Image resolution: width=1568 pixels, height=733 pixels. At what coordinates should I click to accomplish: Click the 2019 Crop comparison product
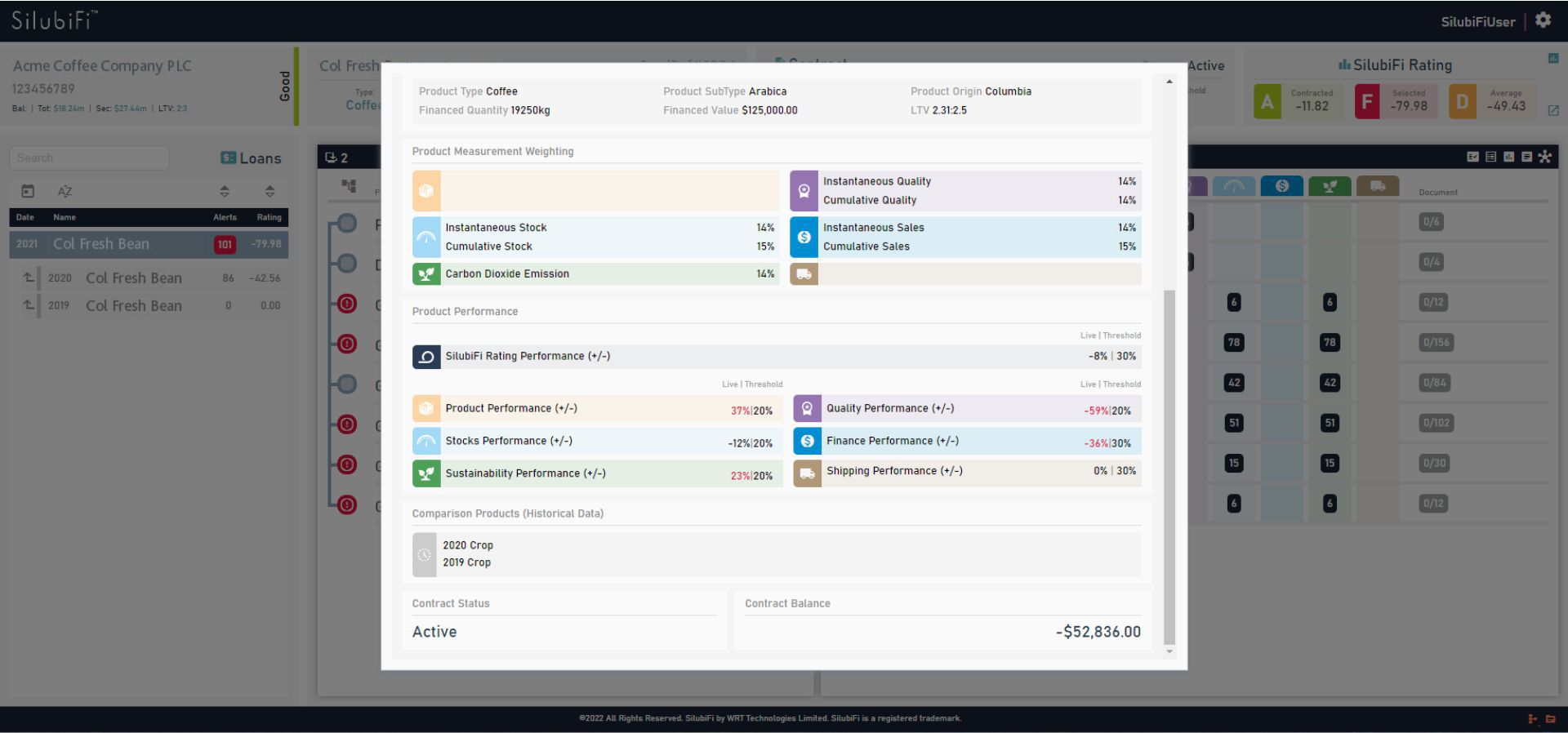click(467, 562)
